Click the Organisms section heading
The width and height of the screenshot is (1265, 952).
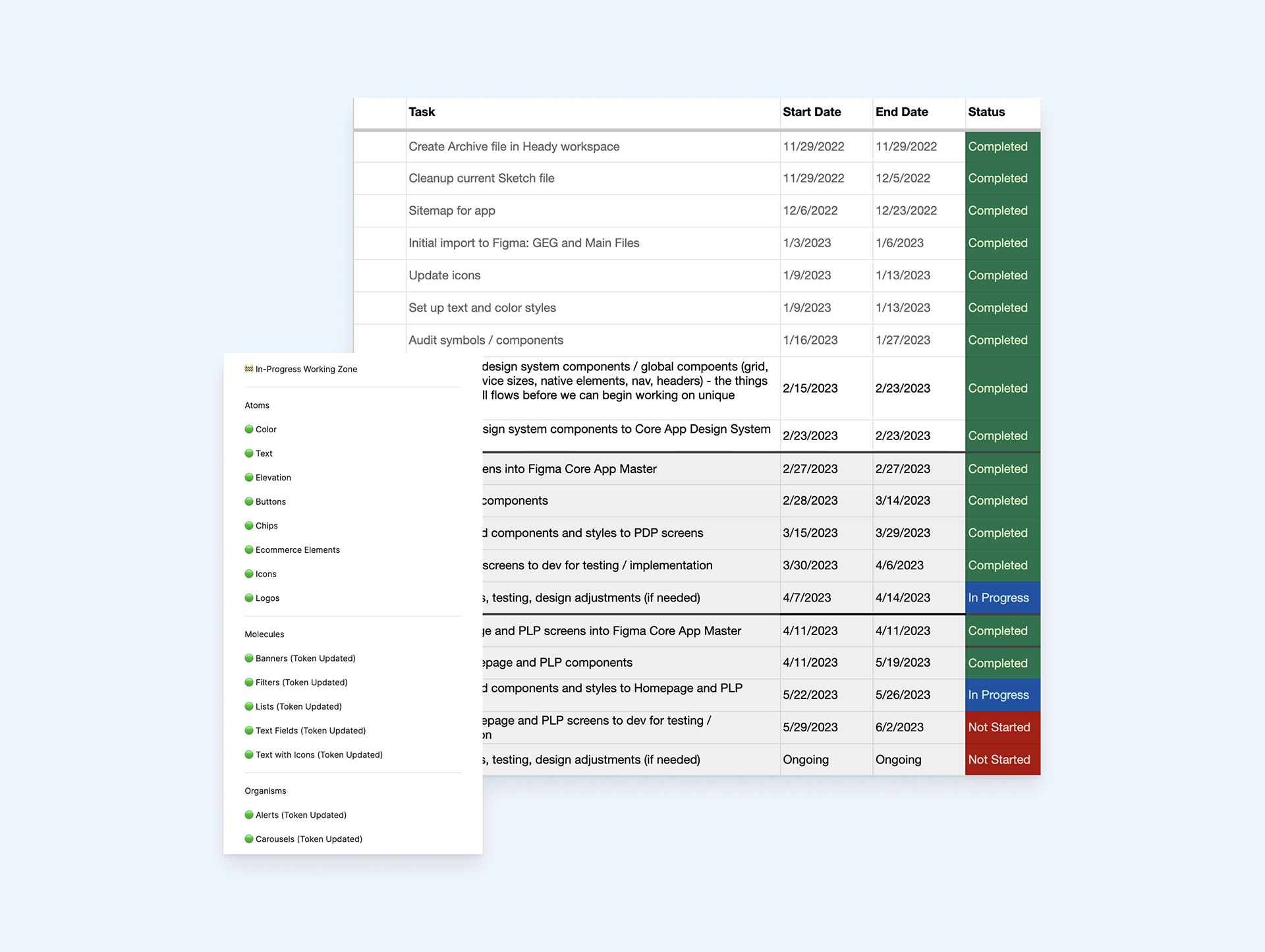click(x=266, y=791)
